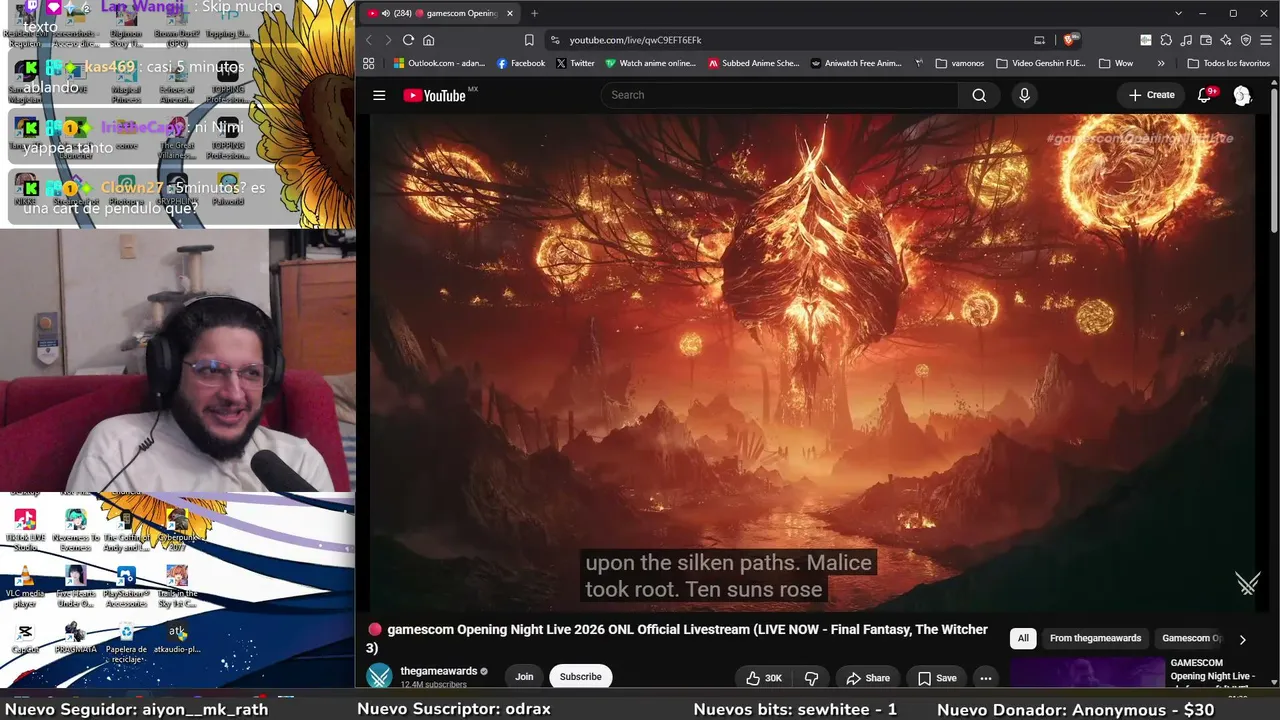Image resolution: width=1280 pixels, height=720 pixels.
Task: Open the Todos los favoritos folder
Action: coord(1228,63)
